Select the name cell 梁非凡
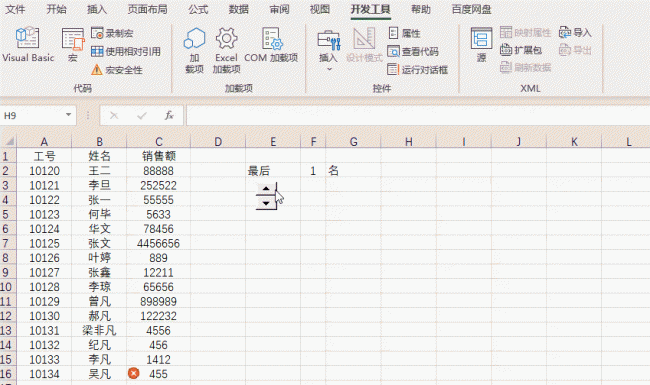This screenshot has width=650, height=385. tap(99, 330)
